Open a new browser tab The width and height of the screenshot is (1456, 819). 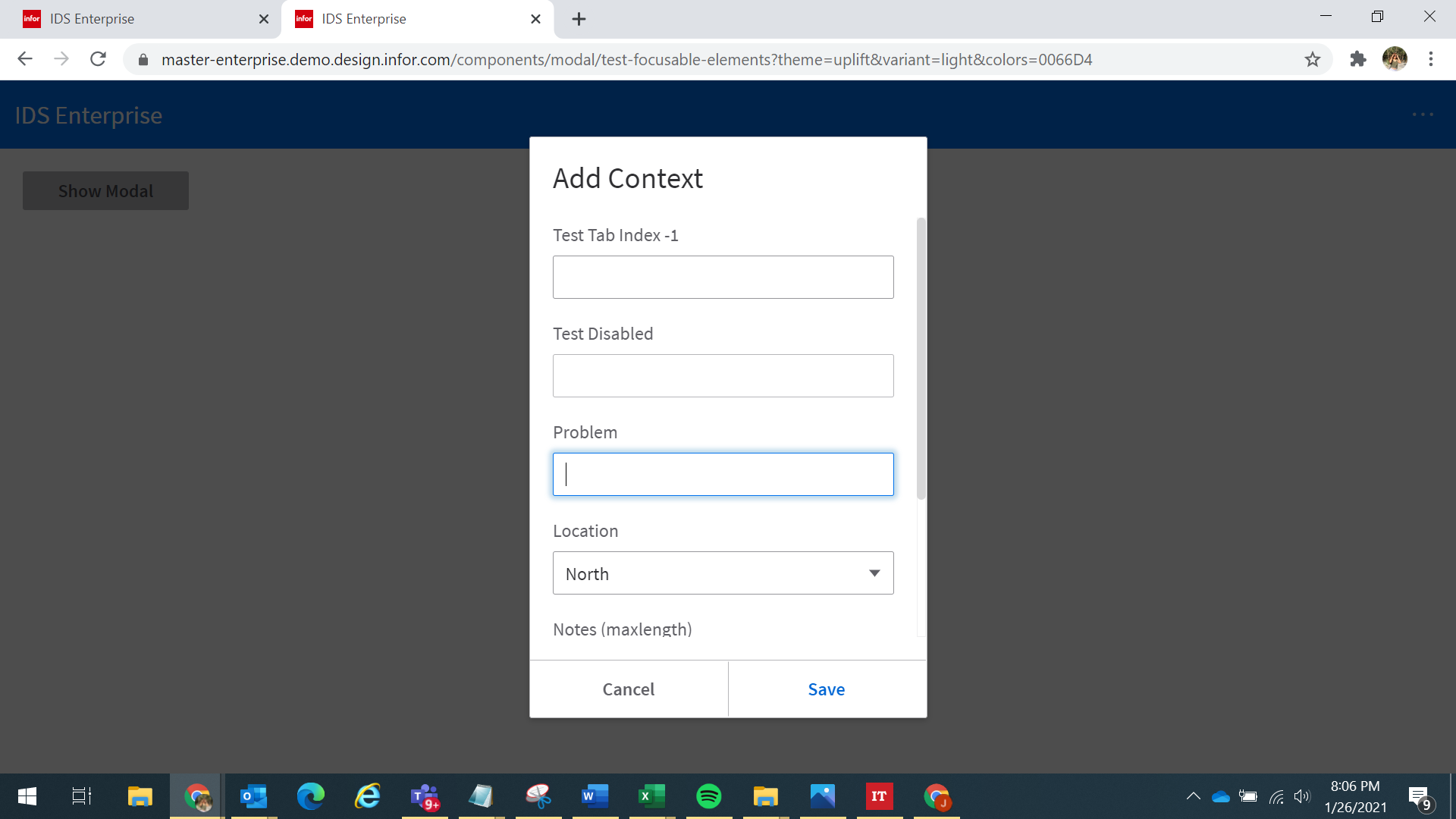pyautogui.click(x=579, y=19)
